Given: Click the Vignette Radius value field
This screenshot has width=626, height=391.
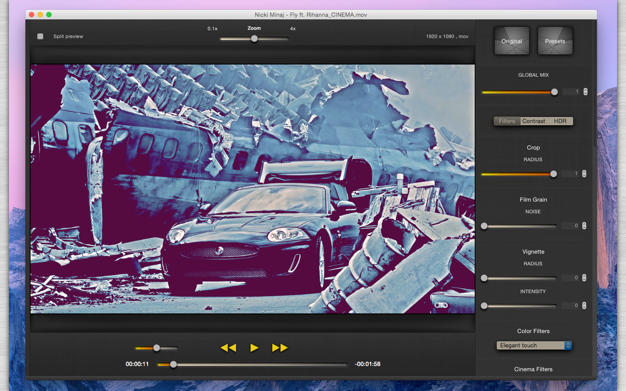Looking at the screenshot, I should (x=571, y=278).
